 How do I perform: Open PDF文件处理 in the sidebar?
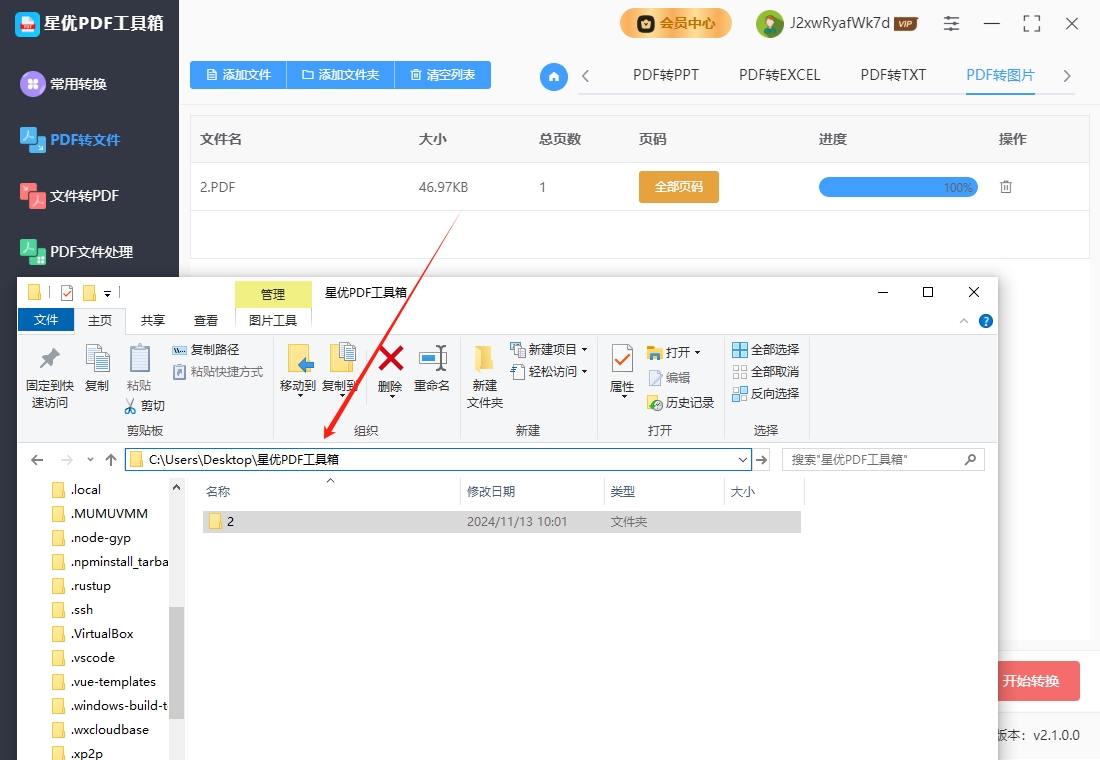[76, 251]
